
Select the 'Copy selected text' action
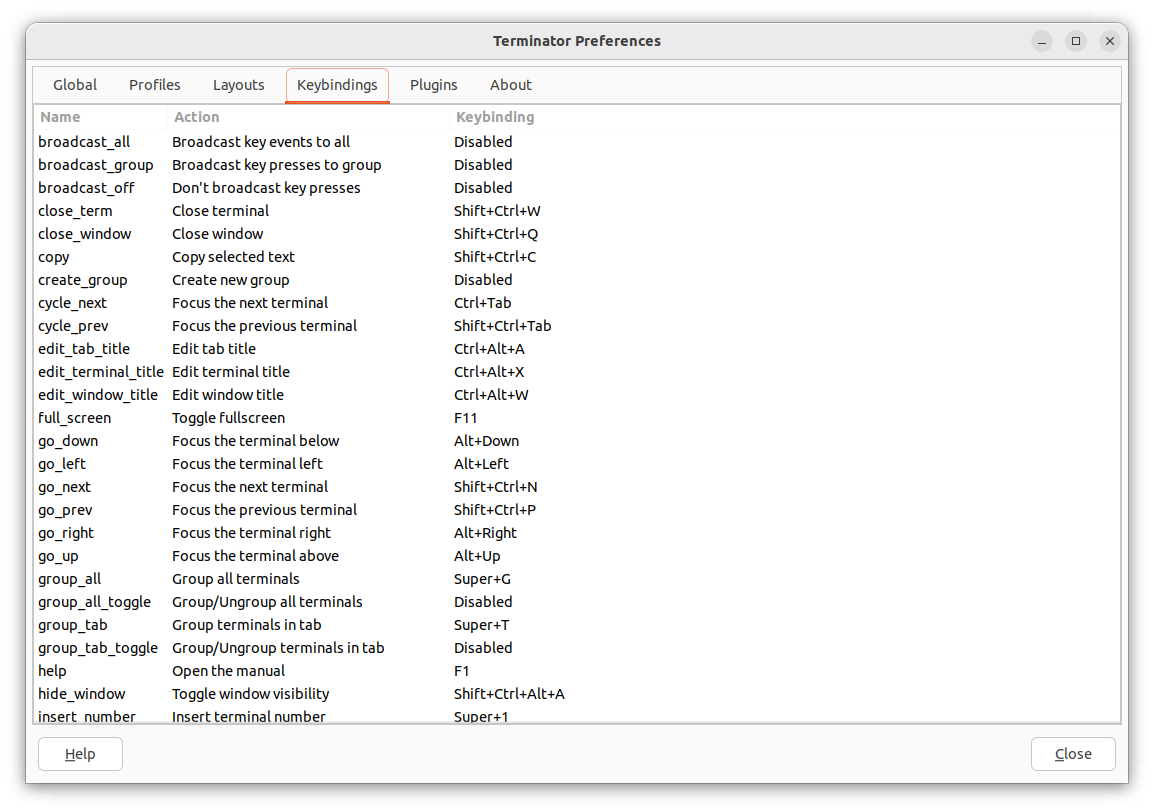[x=233, y=257]
